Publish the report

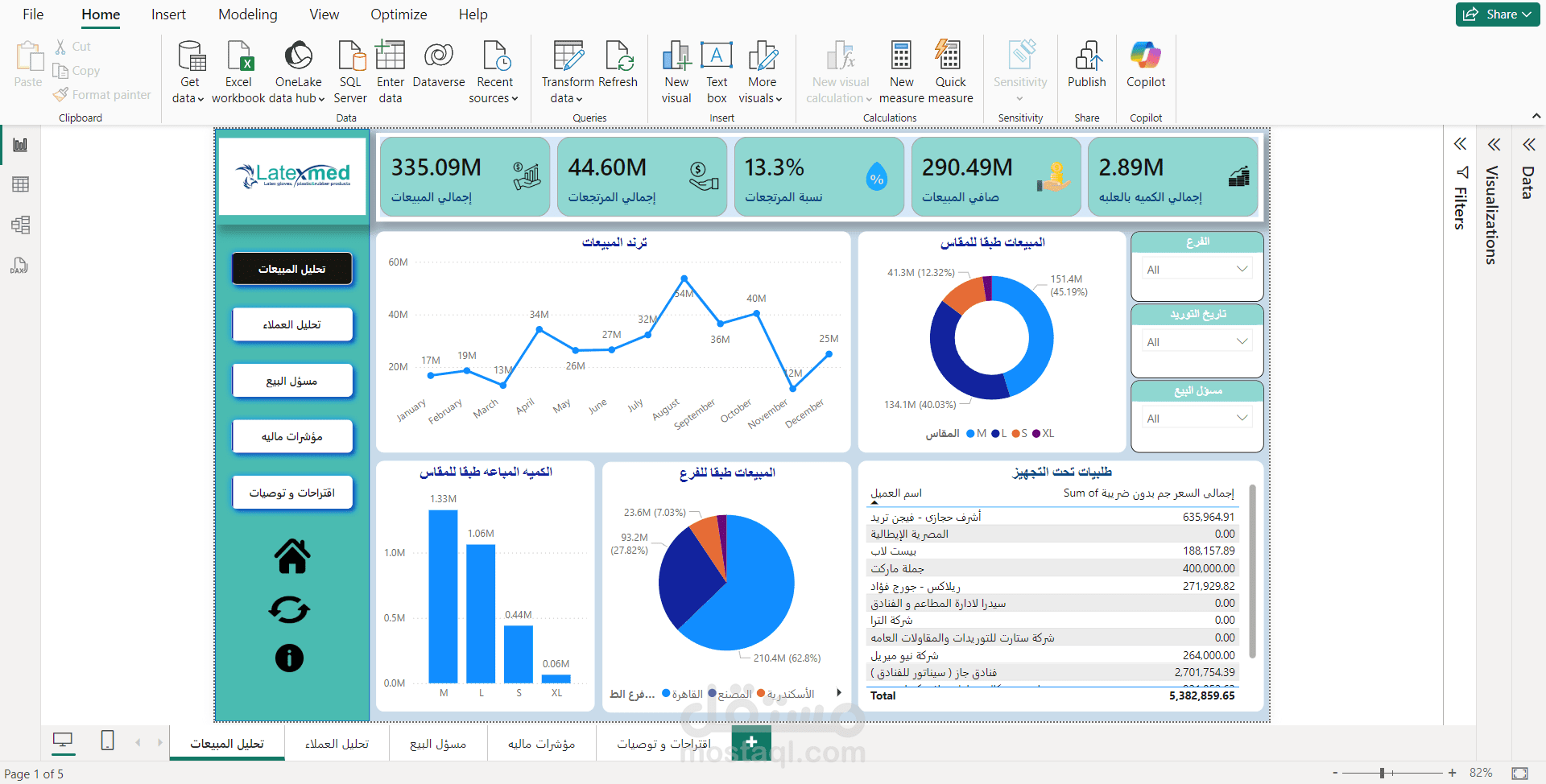1087,64
